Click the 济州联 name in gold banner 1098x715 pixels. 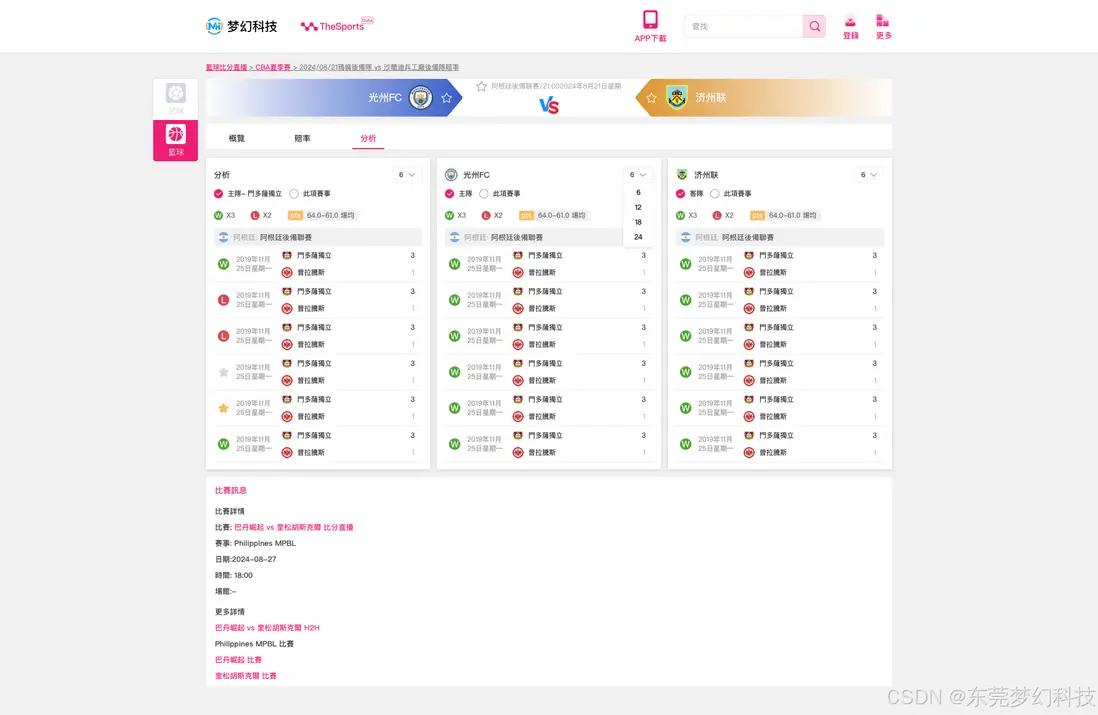[x=711, y=97]
